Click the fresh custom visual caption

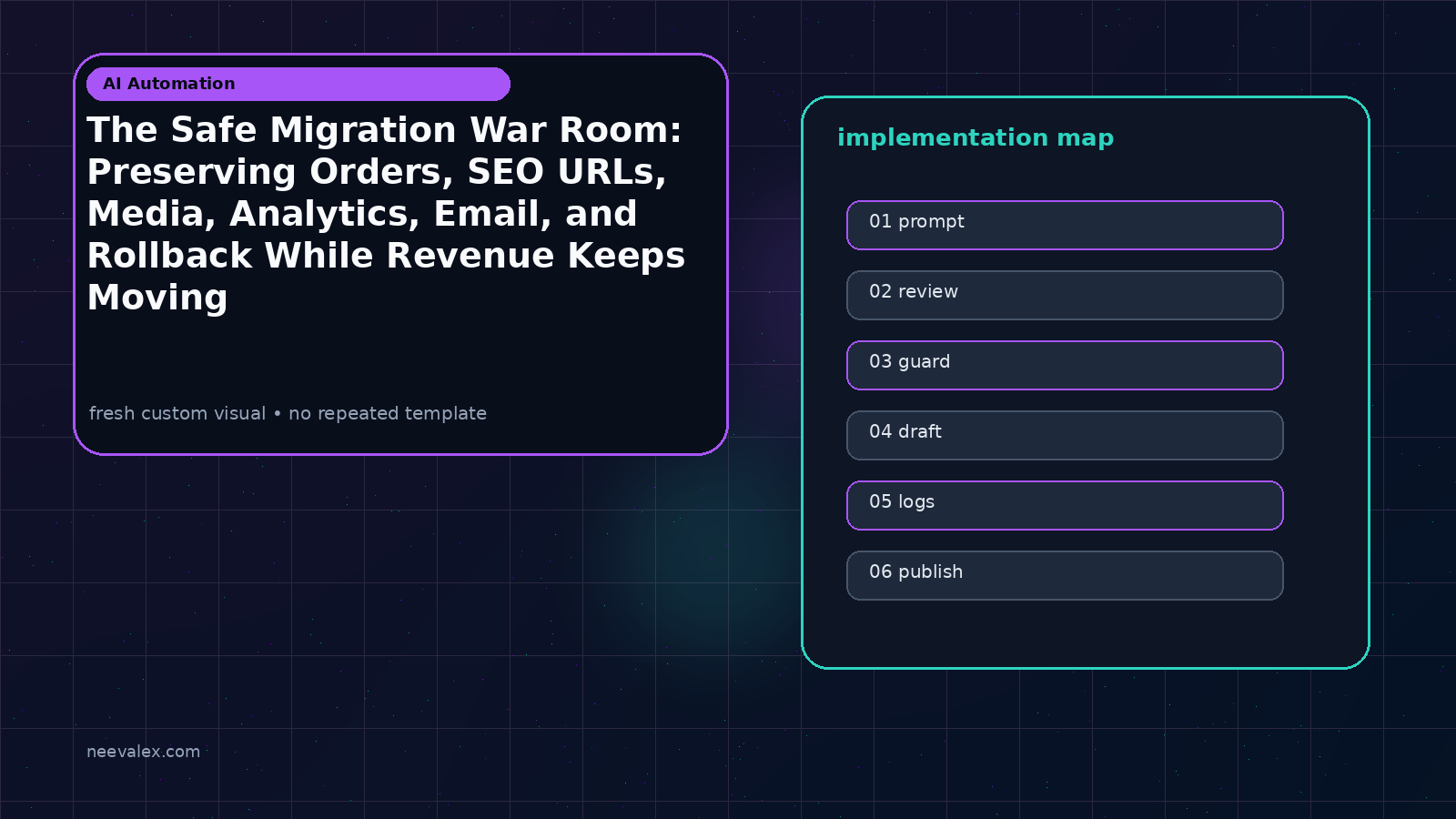(288, 413)
